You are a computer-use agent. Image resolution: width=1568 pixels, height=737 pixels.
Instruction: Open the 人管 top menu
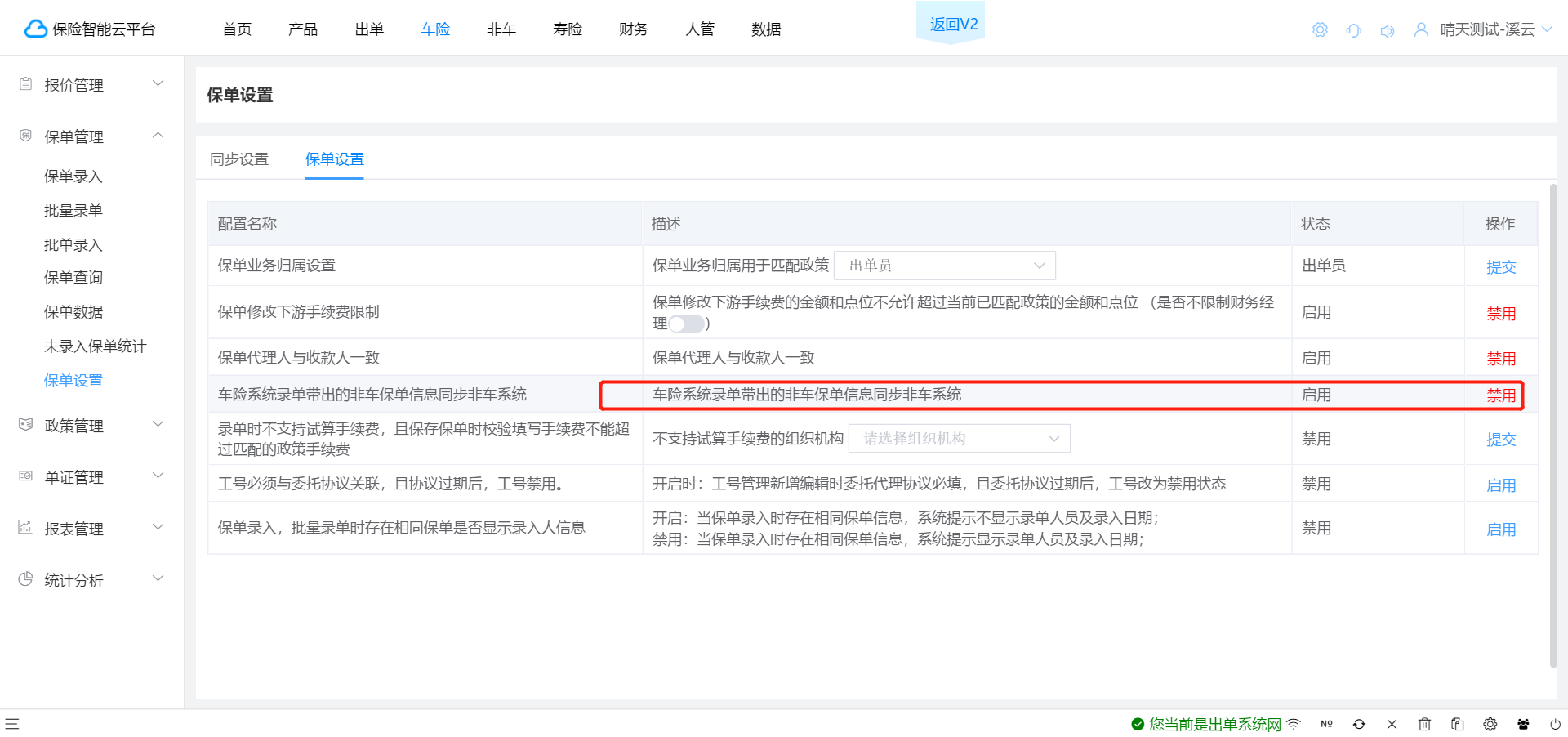tap(700, 29)
